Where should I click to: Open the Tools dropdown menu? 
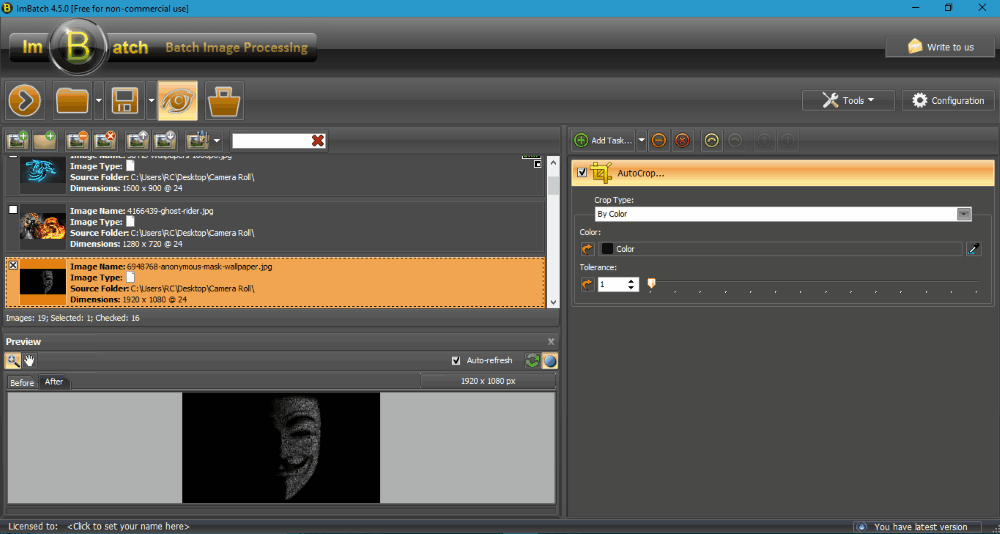point(848,100)
